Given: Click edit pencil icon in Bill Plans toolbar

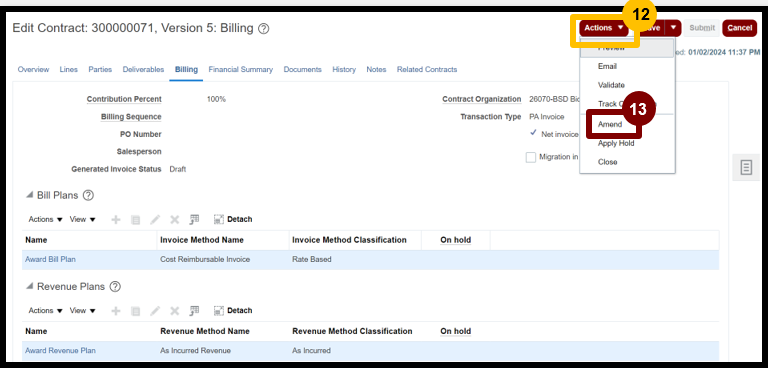Looking at the screenshot, I should click(155, 220).
